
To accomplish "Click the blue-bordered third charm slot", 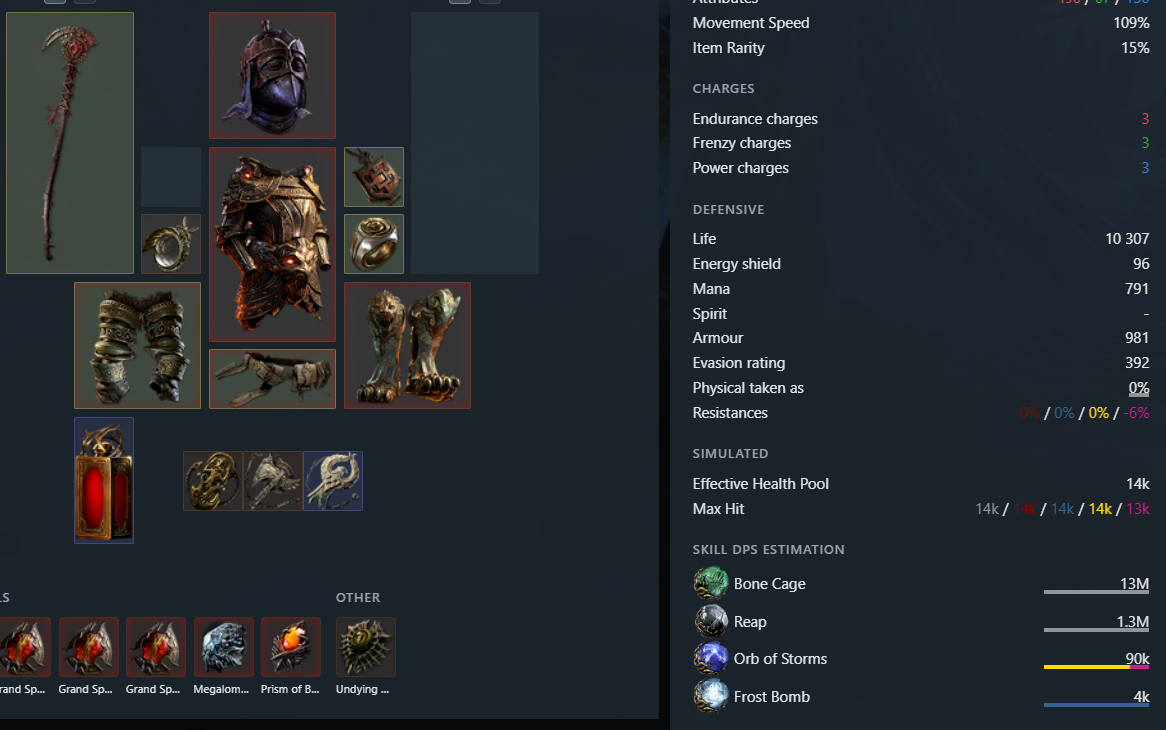I will (332, 481).
